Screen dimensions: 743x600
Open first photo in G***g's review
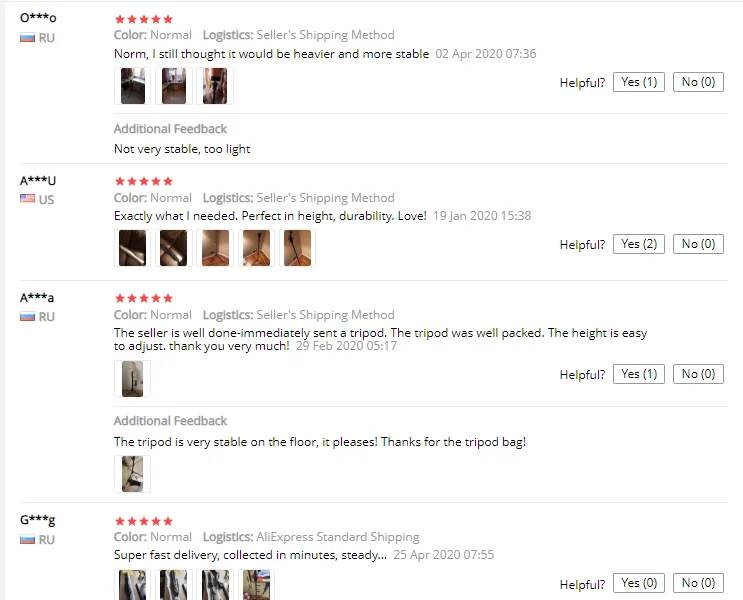pos(132,585)
